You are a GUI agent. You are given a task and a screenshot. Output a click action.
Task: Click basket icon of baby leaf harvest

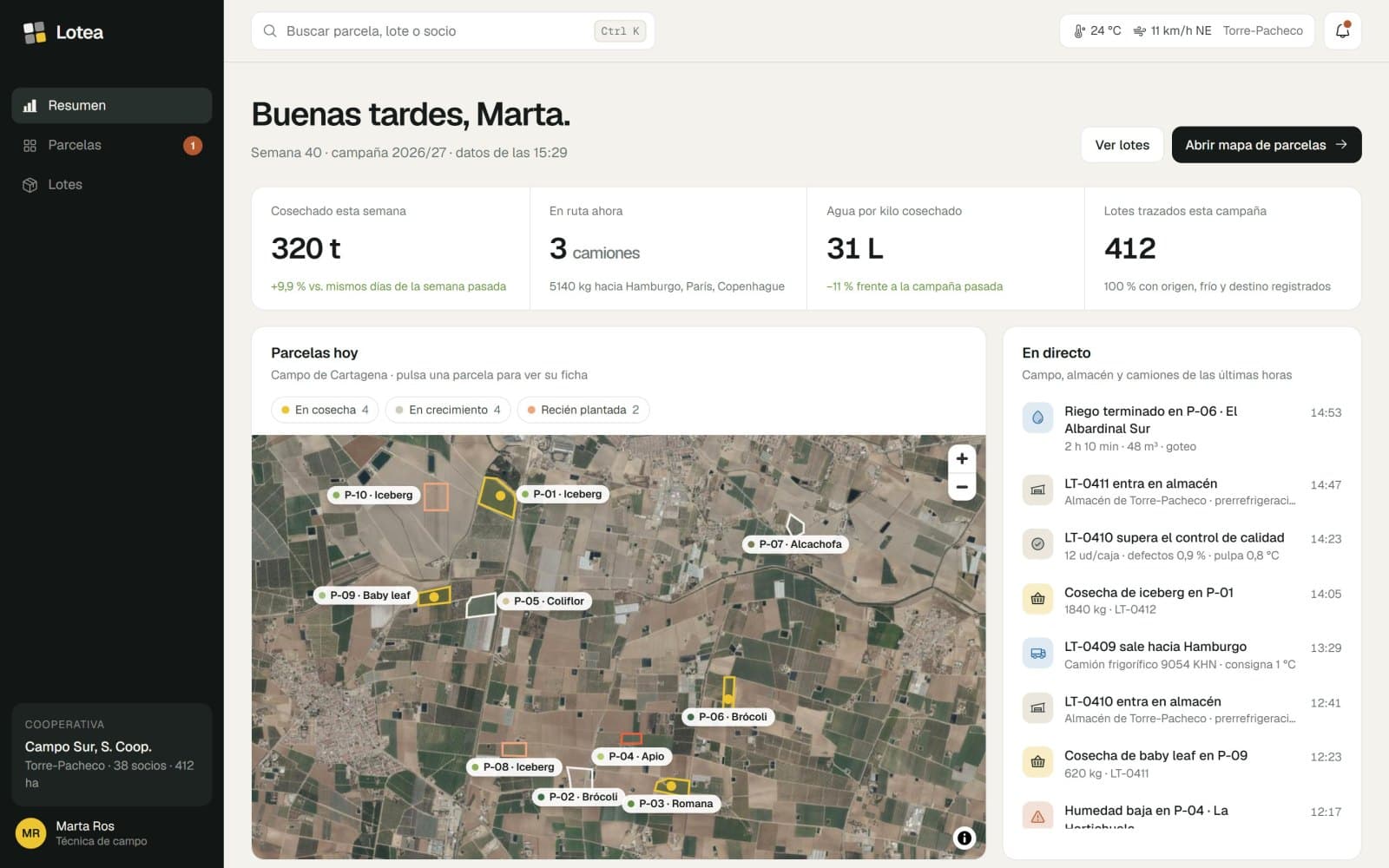(x=1037, y=762)
